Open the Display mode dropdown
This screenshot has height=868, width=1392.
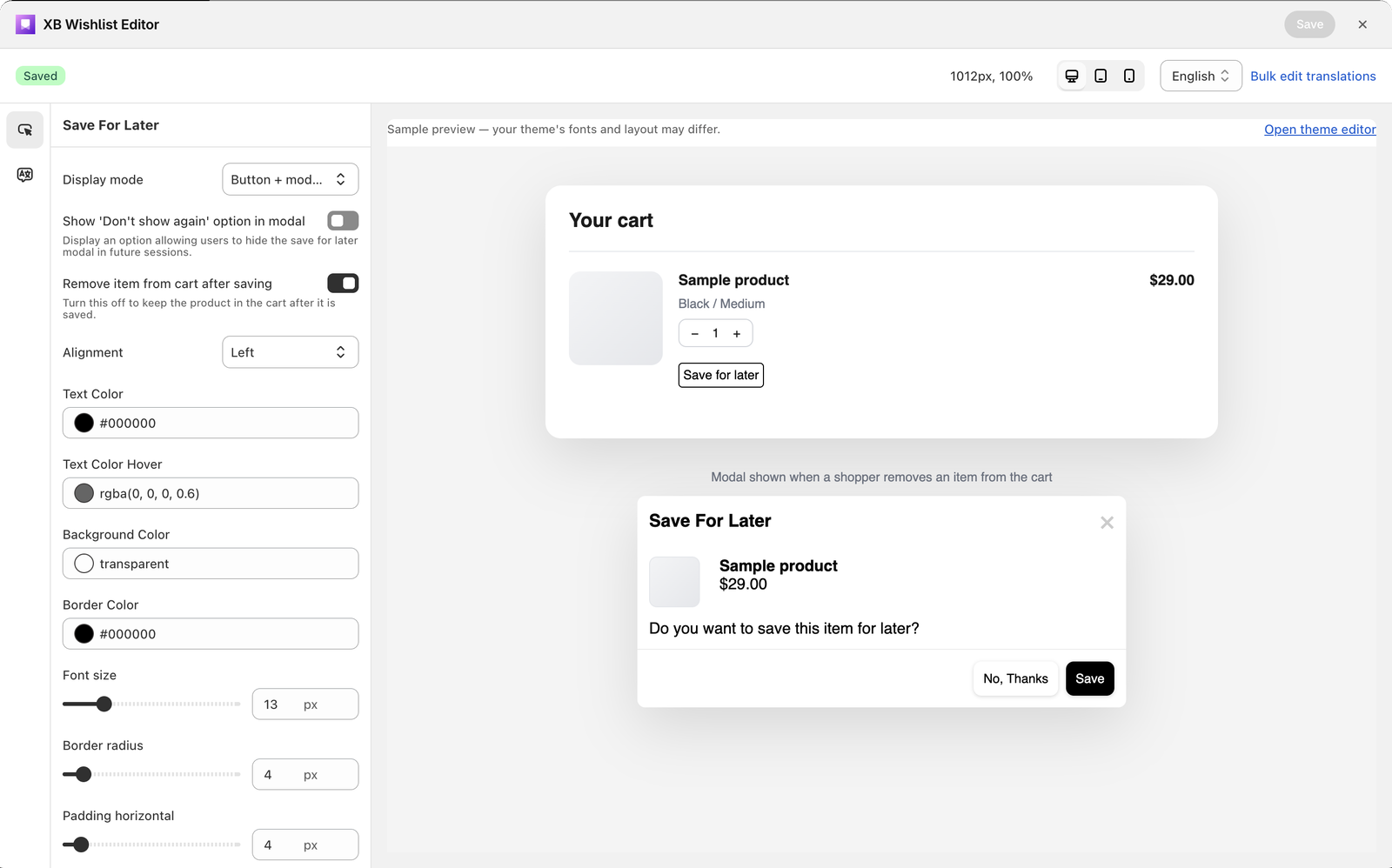[x=291, y=179]
